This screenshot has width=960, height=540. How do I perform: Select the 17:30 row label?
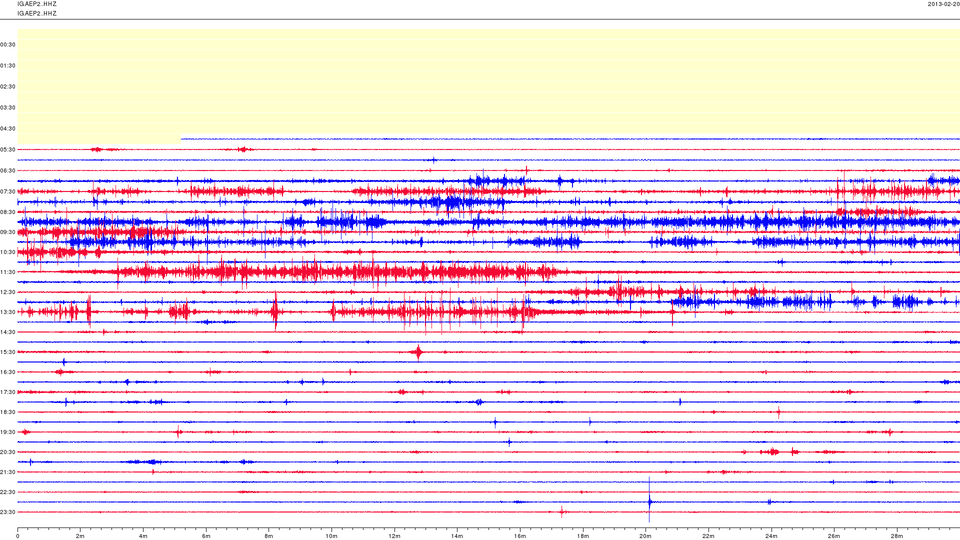[8, 392]
